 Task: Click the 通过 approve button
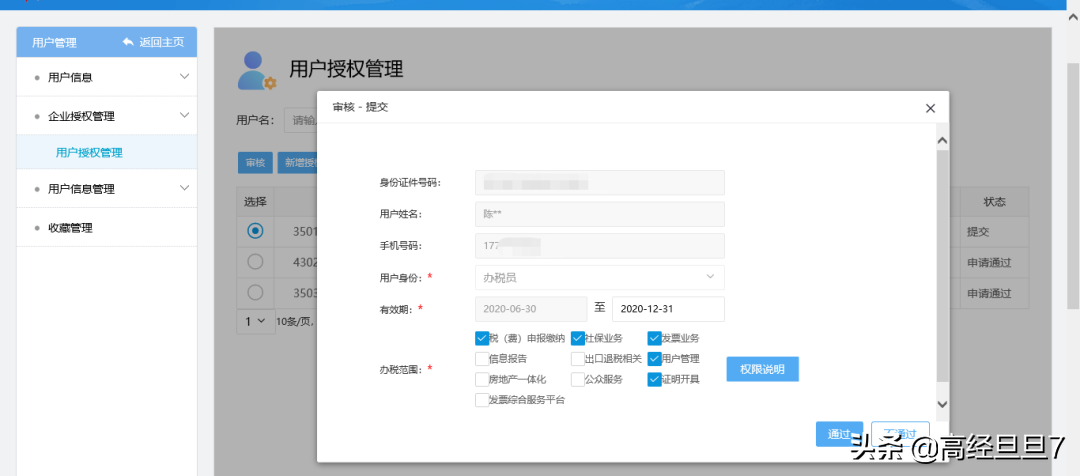pos(839,434)
